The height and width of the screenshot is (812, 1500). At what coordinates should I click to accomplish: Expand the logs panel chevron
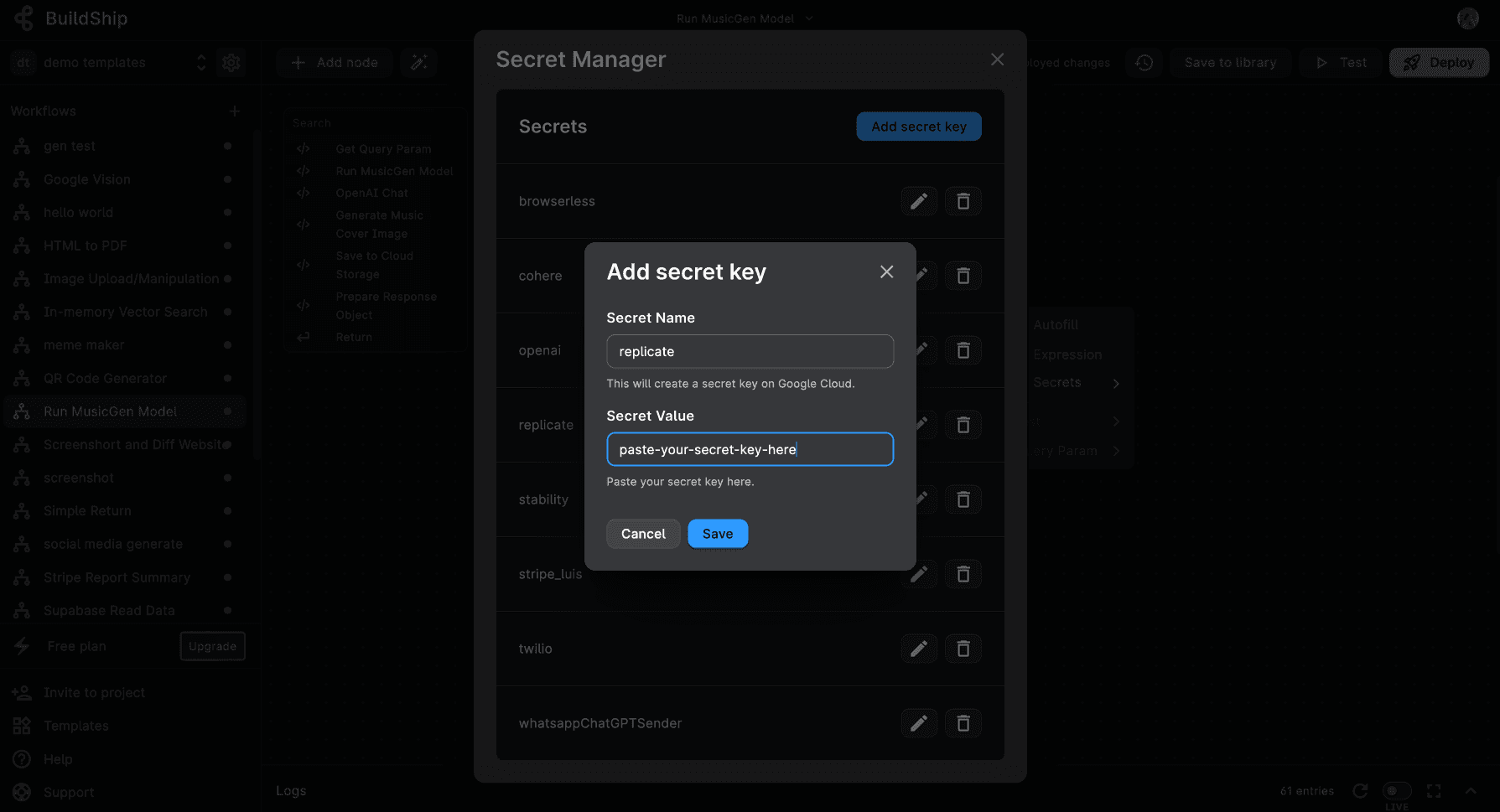coord(1471,791)
